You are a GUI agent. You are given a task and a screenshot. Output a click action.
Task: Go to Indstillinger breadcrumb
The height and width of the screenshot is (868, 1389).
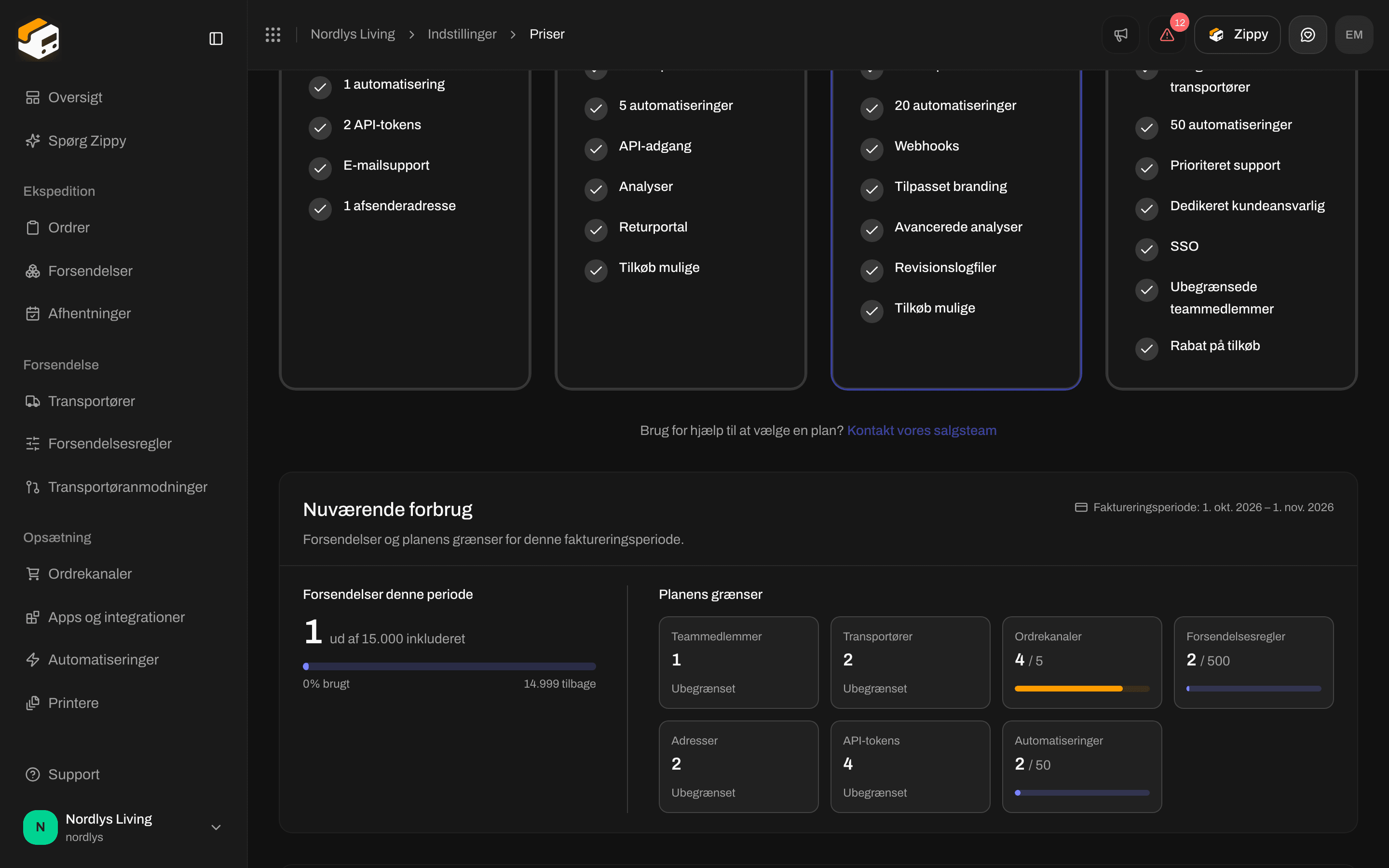[x=462, y=34]
